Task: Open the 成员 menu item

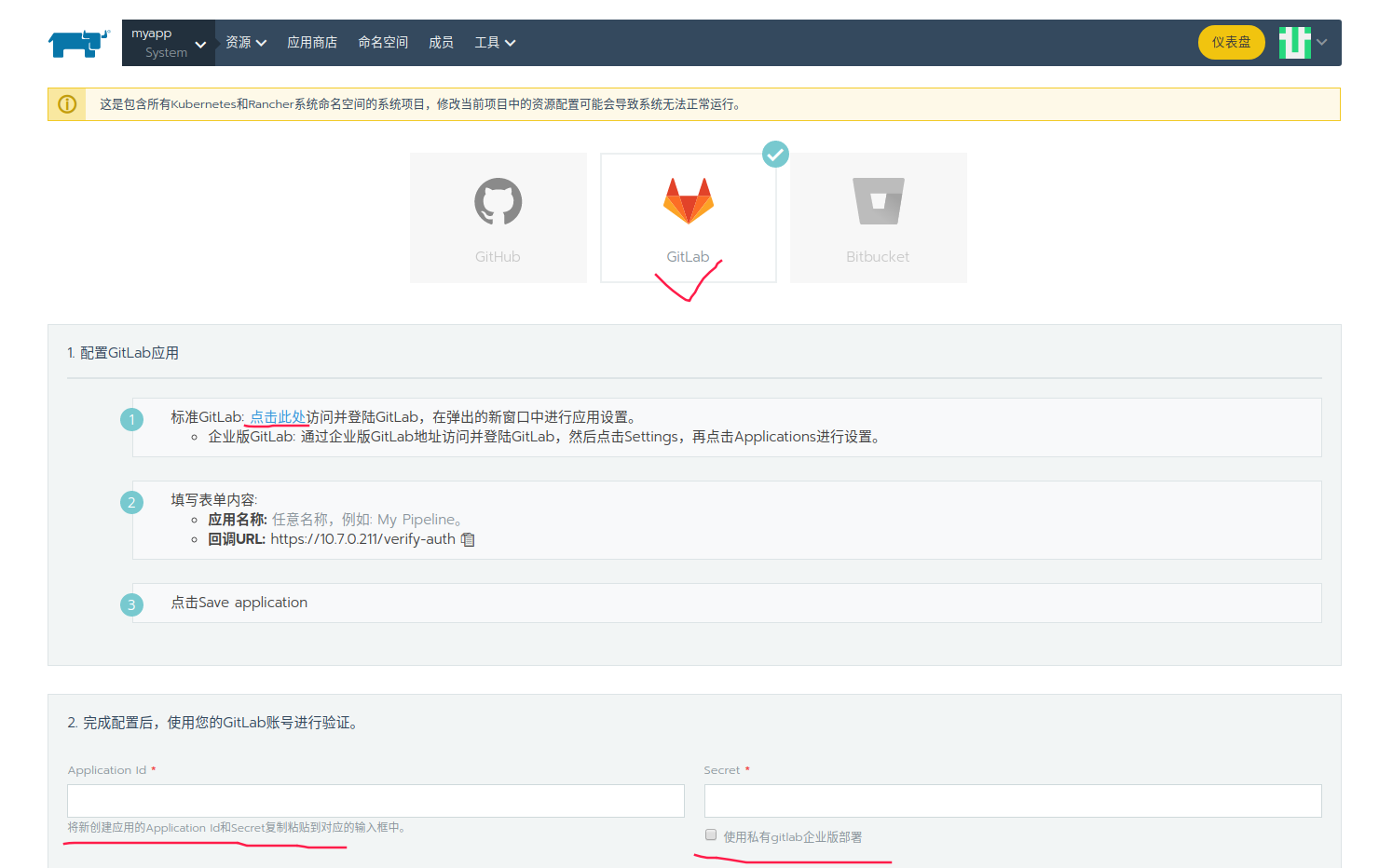Action: pyautogui.click(x=441, y=43)
